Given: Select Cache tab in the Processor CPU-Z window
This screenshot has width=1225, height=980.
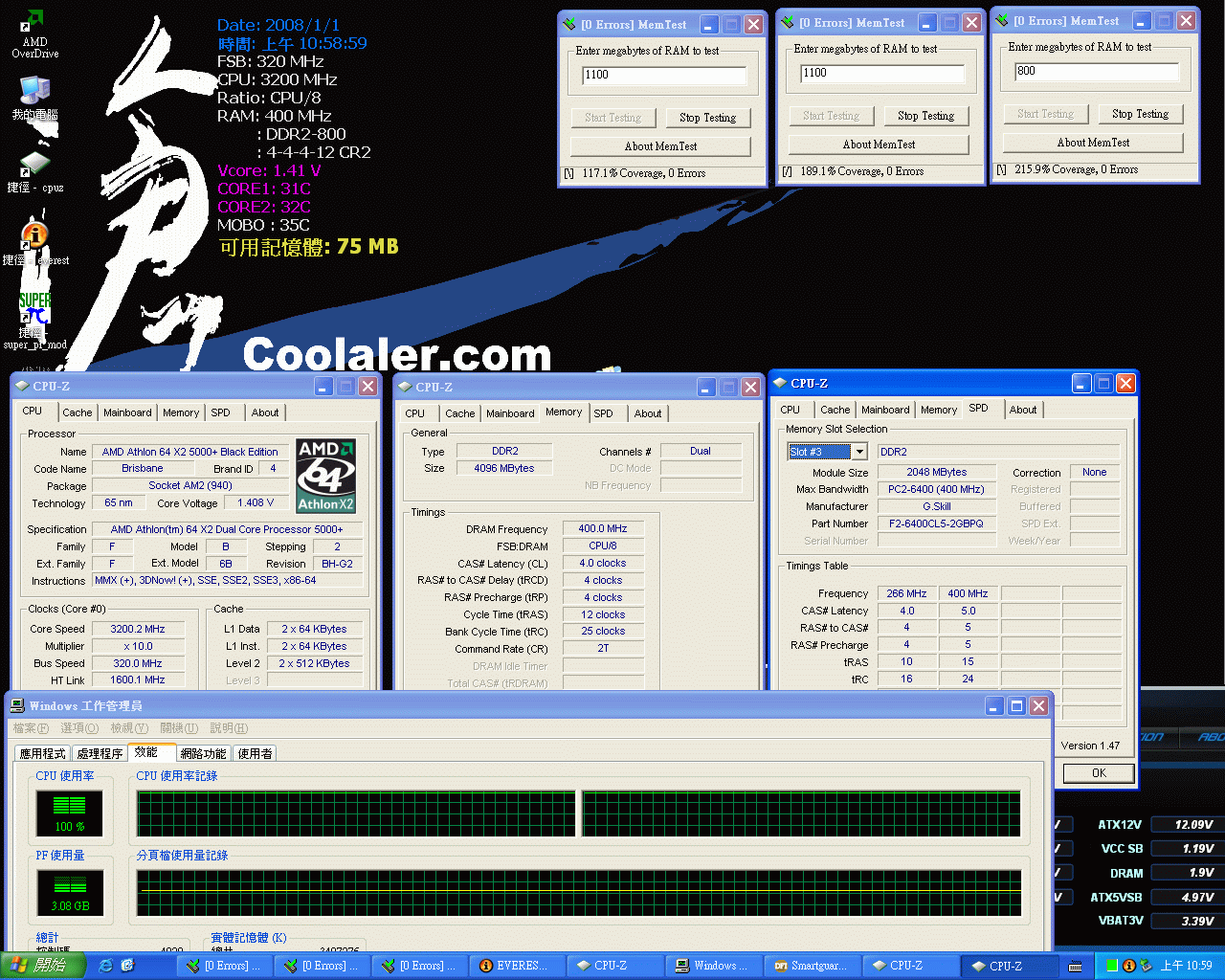Looking at the screenshot, I should (78, 412).
